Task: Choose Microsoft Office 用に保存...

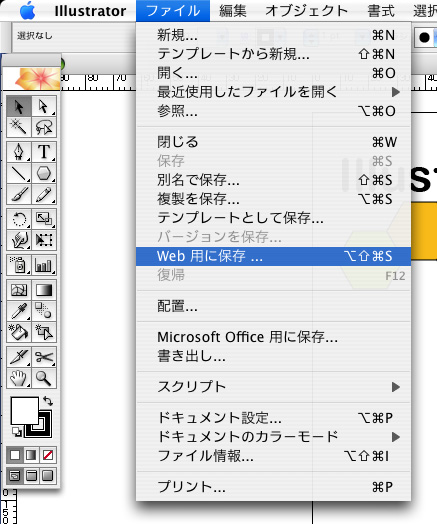Action: click(x=273, y=337)
